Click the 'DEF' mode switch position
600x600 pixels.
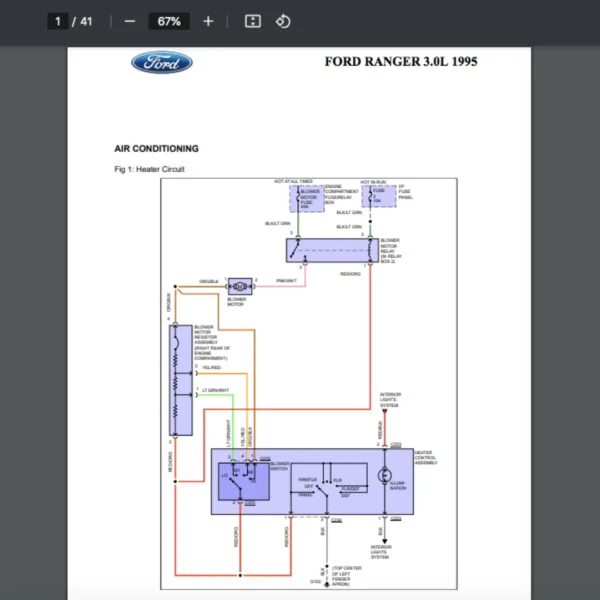click(346, 496)
